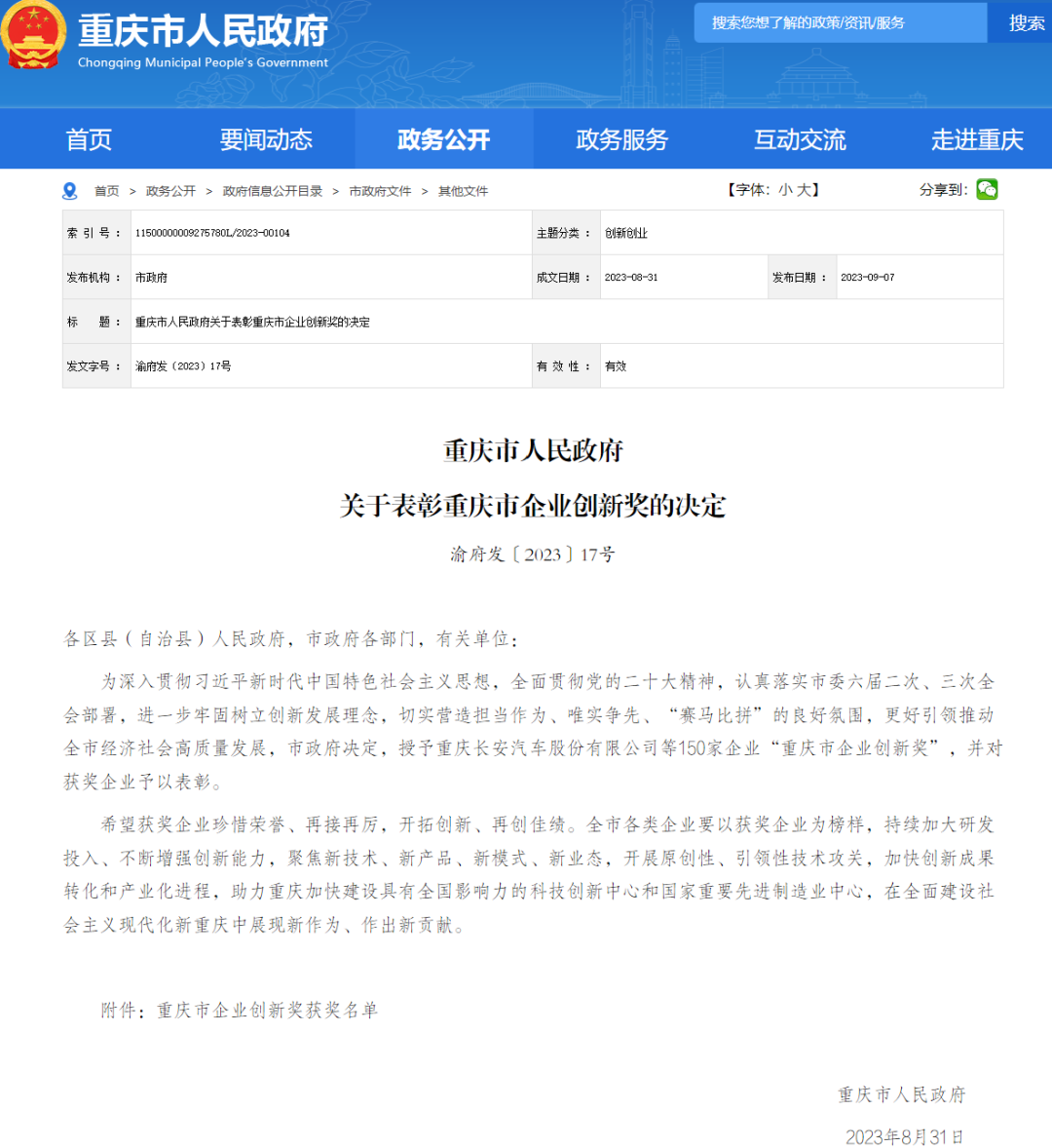This screenshot has width=1052, height=1148.
Task: Switch to the 互动交流 navigation section
Action: (x=800, y=139)
